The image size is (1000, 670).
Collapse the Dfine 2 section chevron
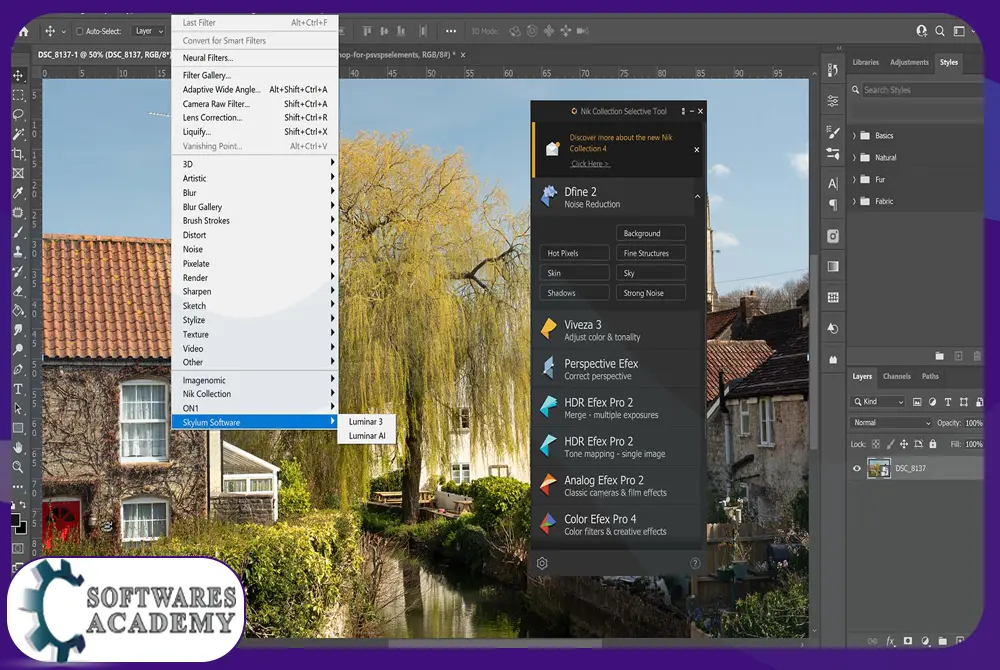tap(697, 196)
